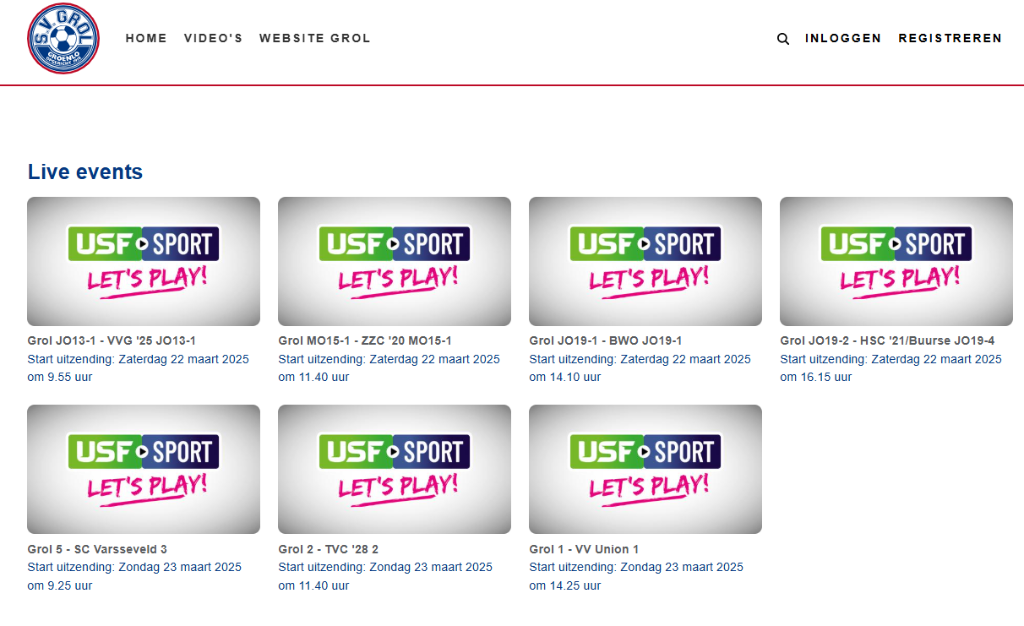The height and width of the screenshot is (626, 1024).
Task: Visit the WEBSITE GROL menu item
Action: [315, 39]
